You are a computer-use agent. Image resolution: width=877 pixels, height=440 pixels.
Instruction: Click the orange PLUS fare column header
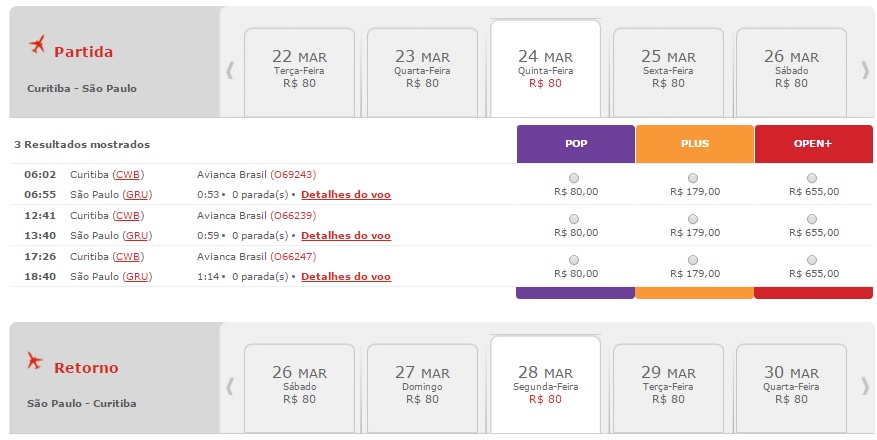(694, 144)
